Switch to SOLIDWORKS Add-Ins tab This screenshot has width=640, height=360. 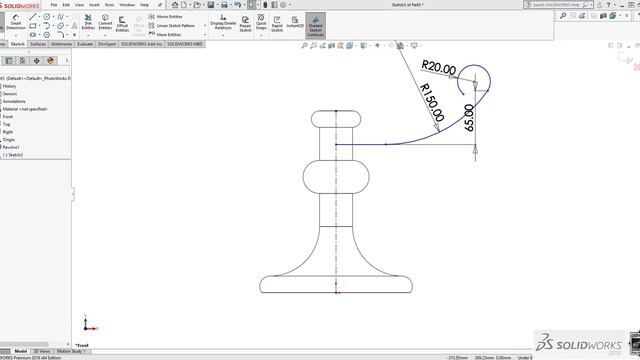(142, 44)
